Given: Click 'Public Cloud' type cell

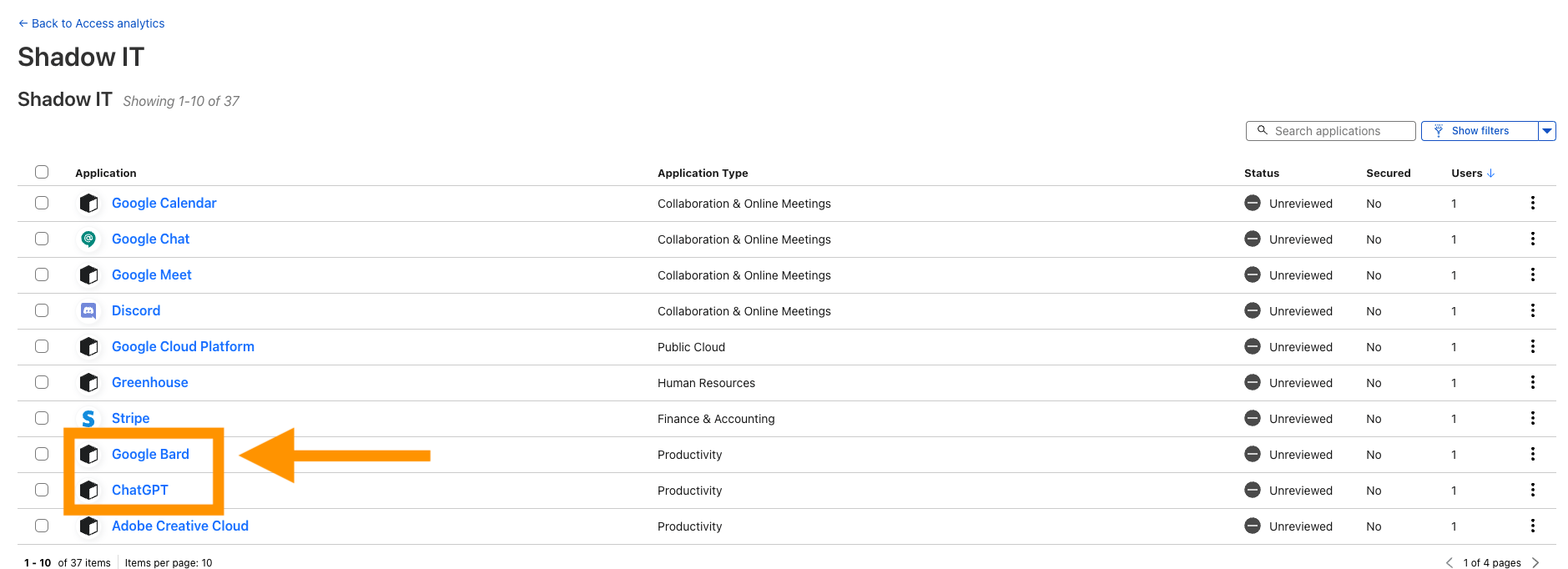Looking at the screenshot, I should click(691, 347).
